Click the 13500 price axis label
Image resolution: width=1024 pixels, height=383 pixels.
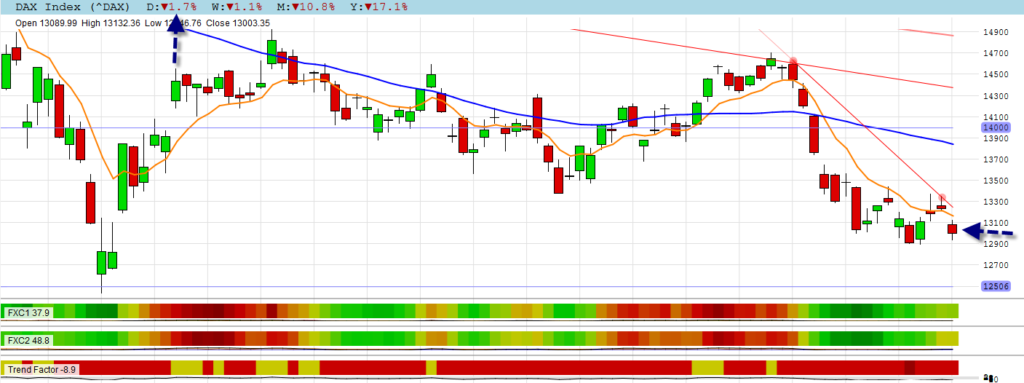pos(995,180)
